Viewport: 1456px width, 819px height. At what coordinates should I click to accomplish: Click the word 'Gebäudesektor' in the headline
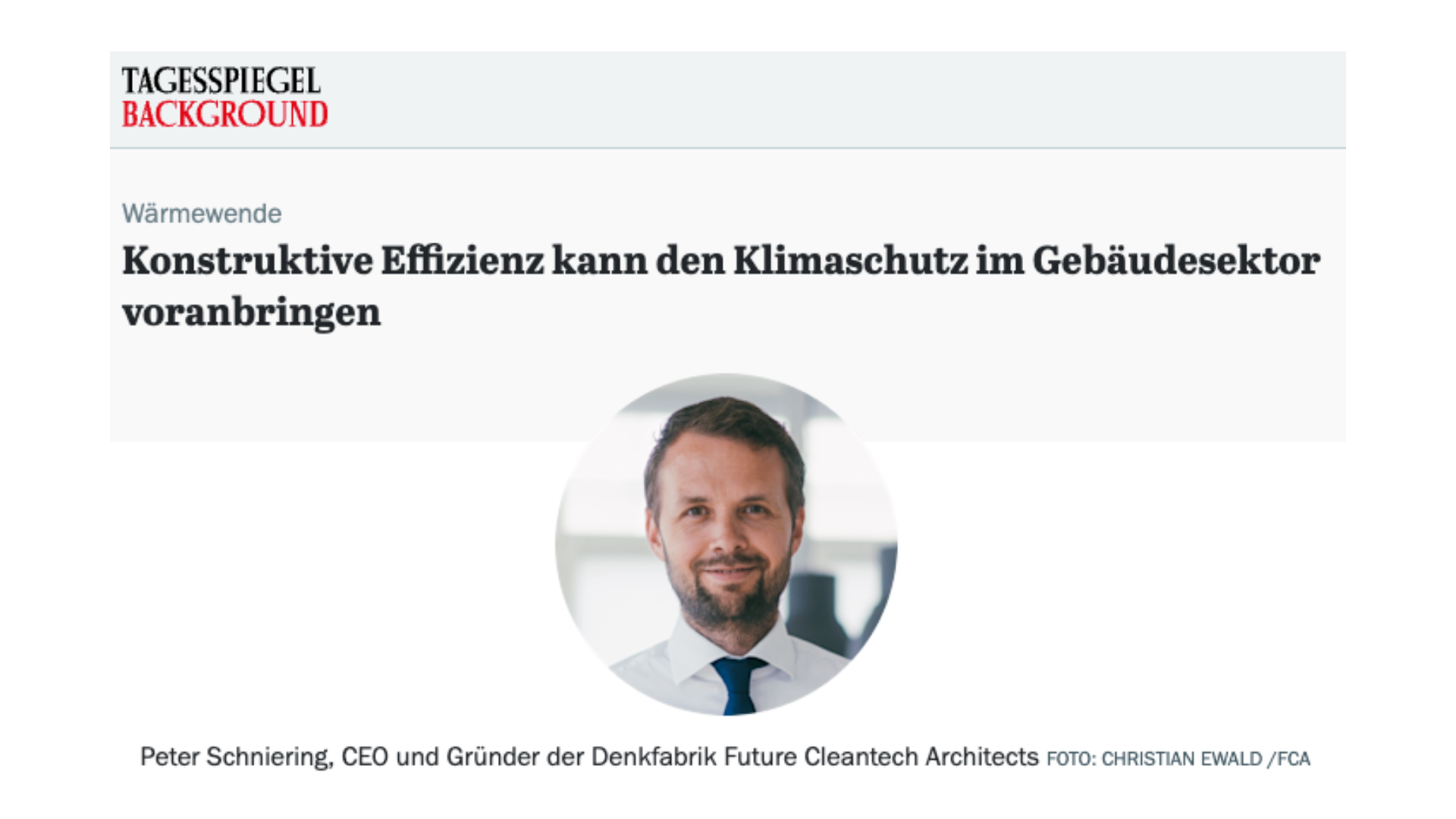click(x=1176, y=261)
